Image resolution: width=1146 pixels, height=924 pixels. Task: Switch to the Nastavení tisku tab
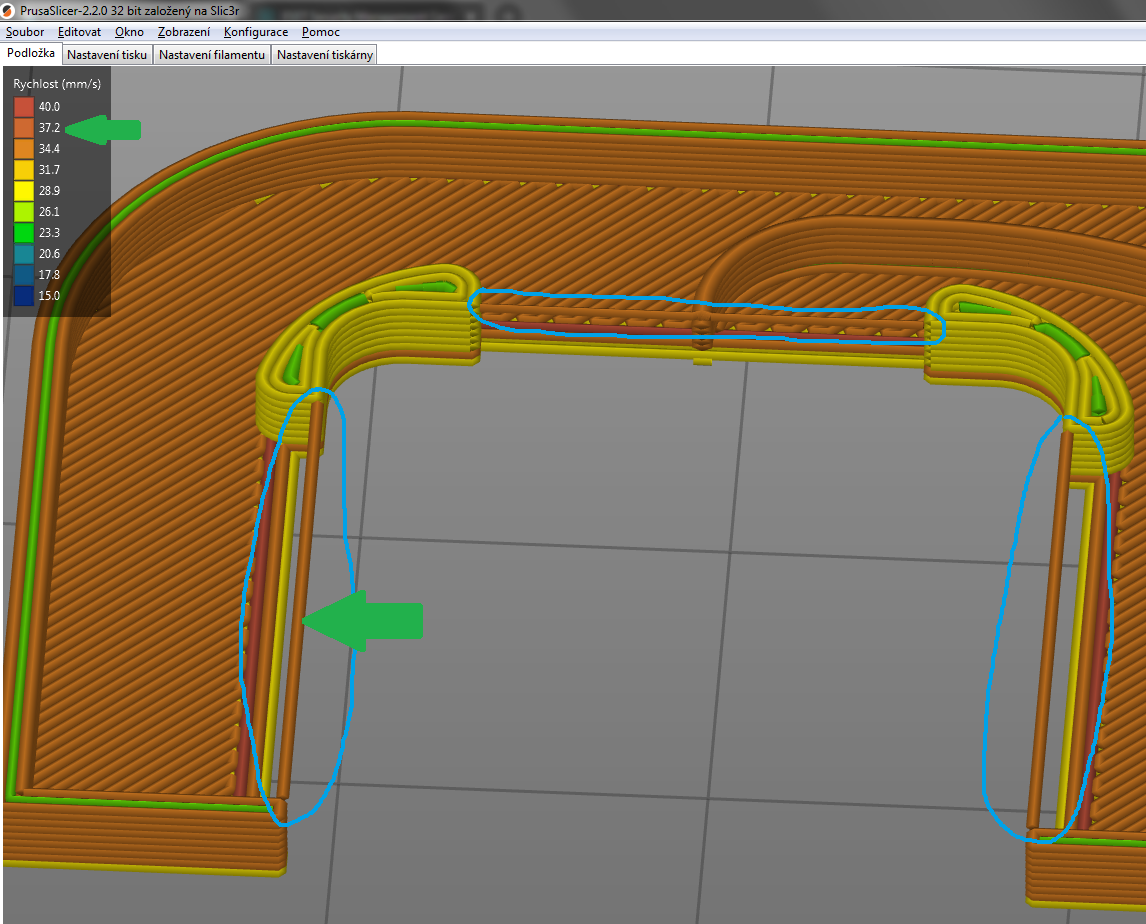(x=107, y=55)
